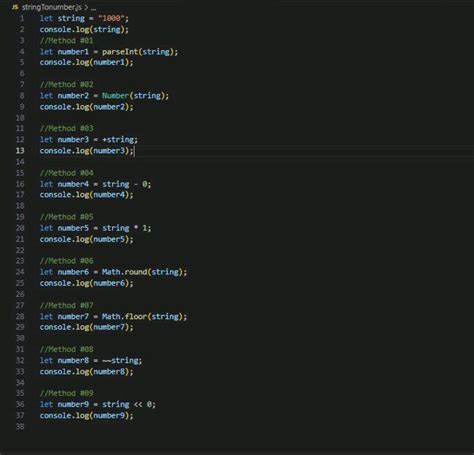
Task: Click Math.round on line 24
Action: pos(124,272)
